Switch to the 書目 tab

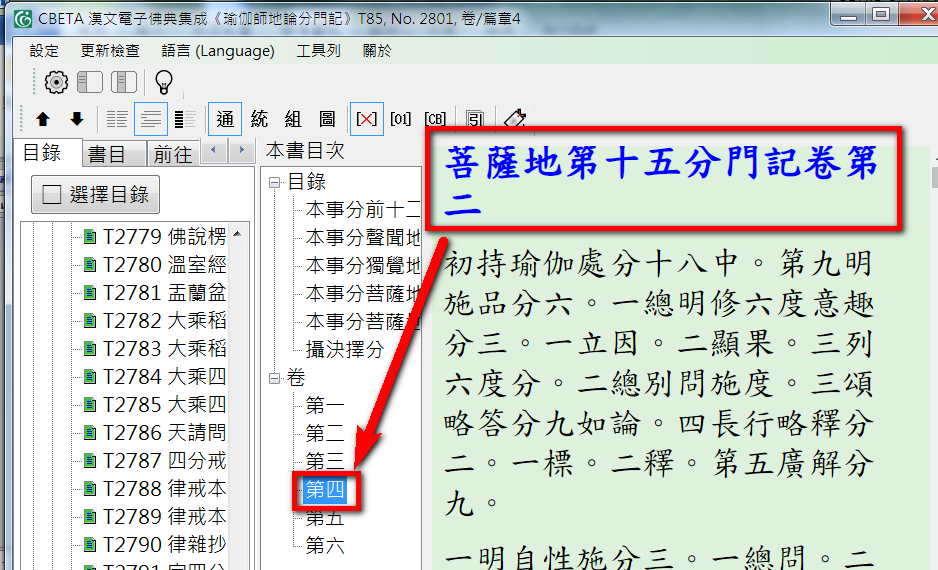[107, 154]
